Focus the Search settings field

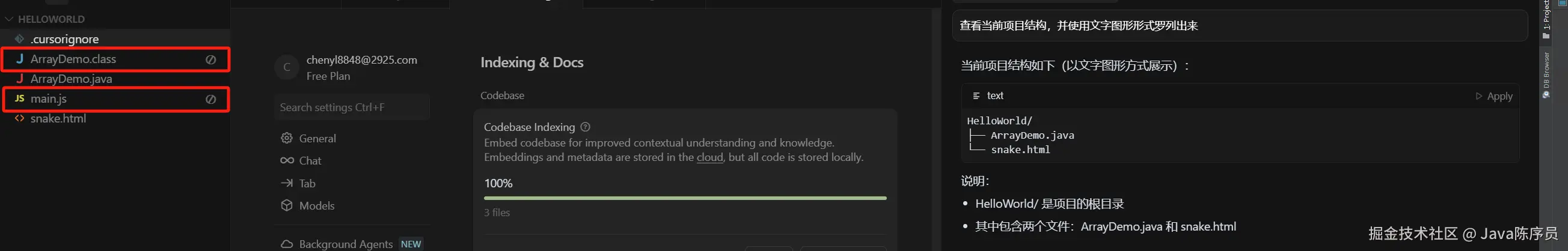pyautogui.click(x=351, y=107)
